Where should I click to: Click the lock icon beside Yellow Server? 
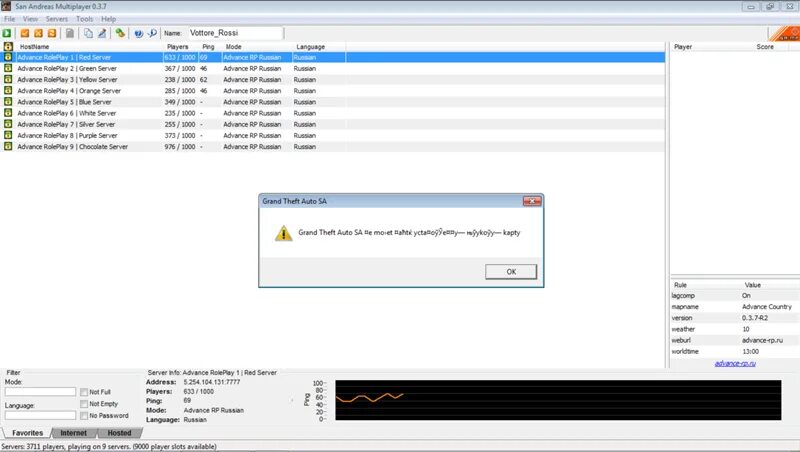coord(8,80)
